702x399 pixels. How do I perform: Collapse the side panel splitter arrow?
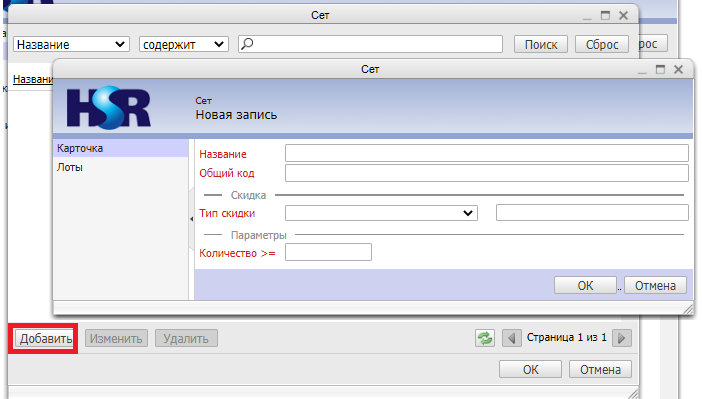[192, 219]
